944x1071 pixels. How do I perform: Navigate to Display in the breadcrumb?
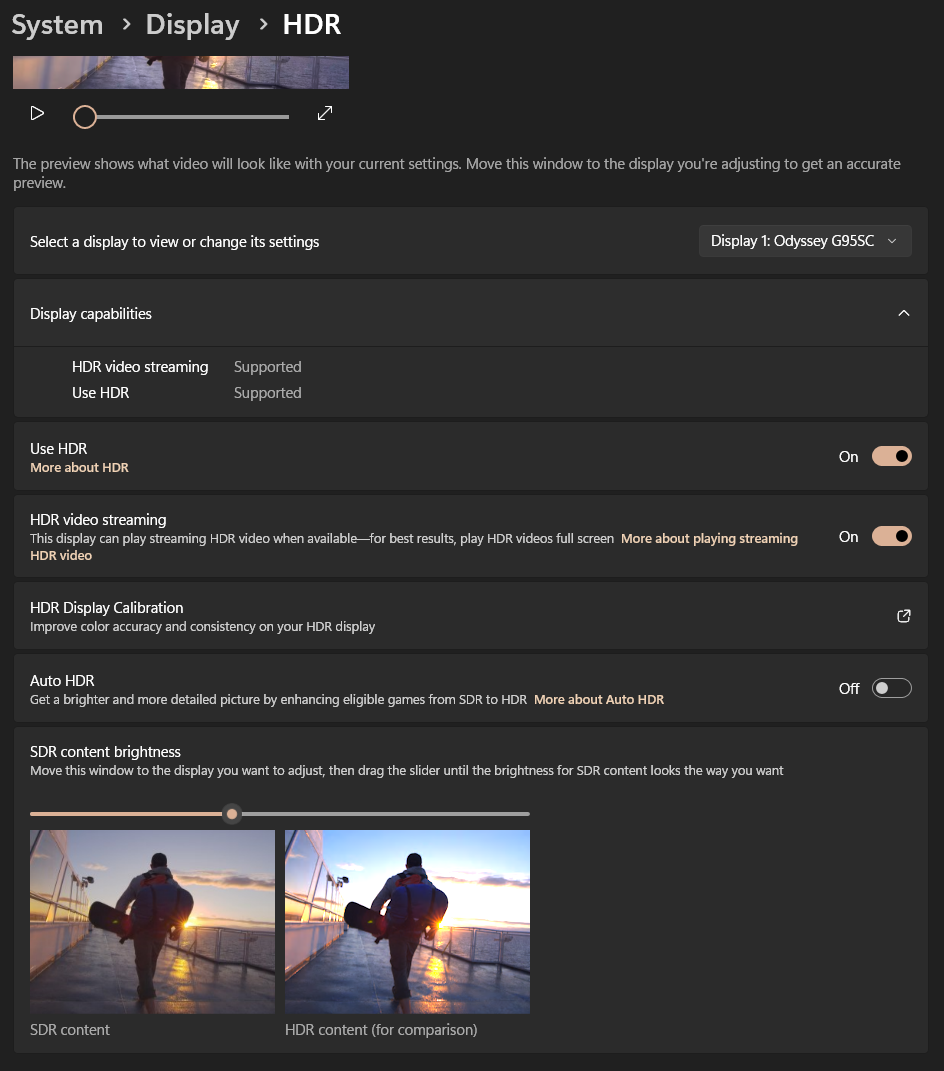[x=192, y=25]
